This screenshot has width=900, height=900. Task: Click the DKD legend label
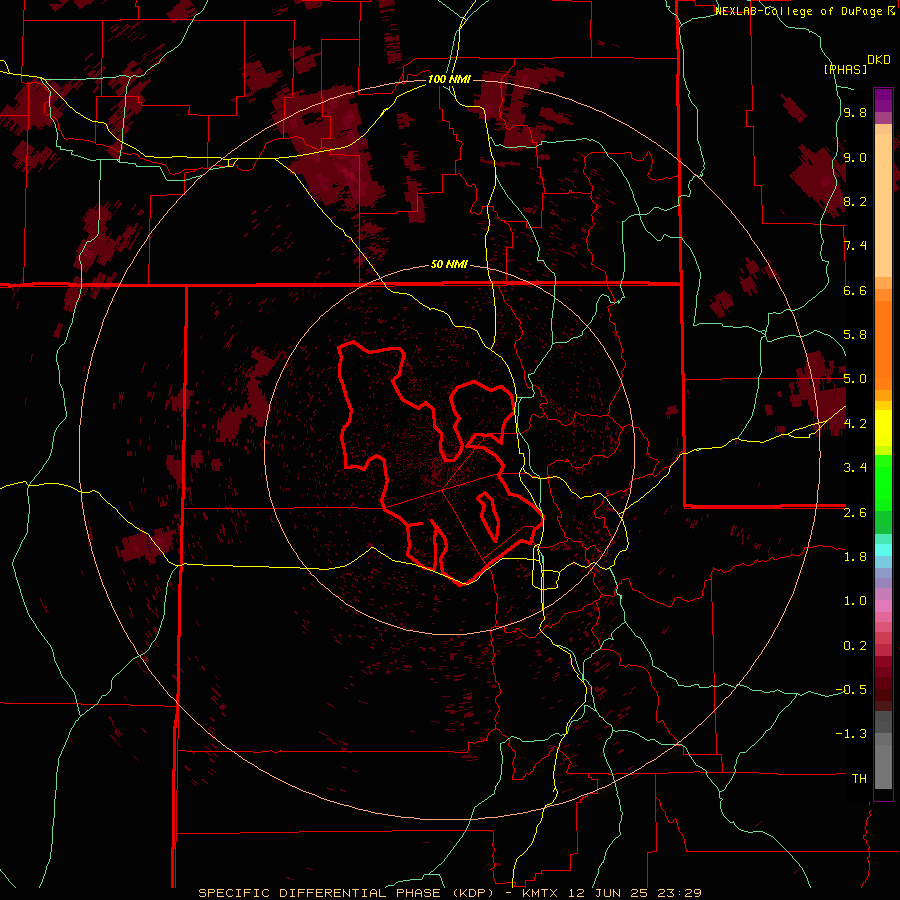point(879,60)
